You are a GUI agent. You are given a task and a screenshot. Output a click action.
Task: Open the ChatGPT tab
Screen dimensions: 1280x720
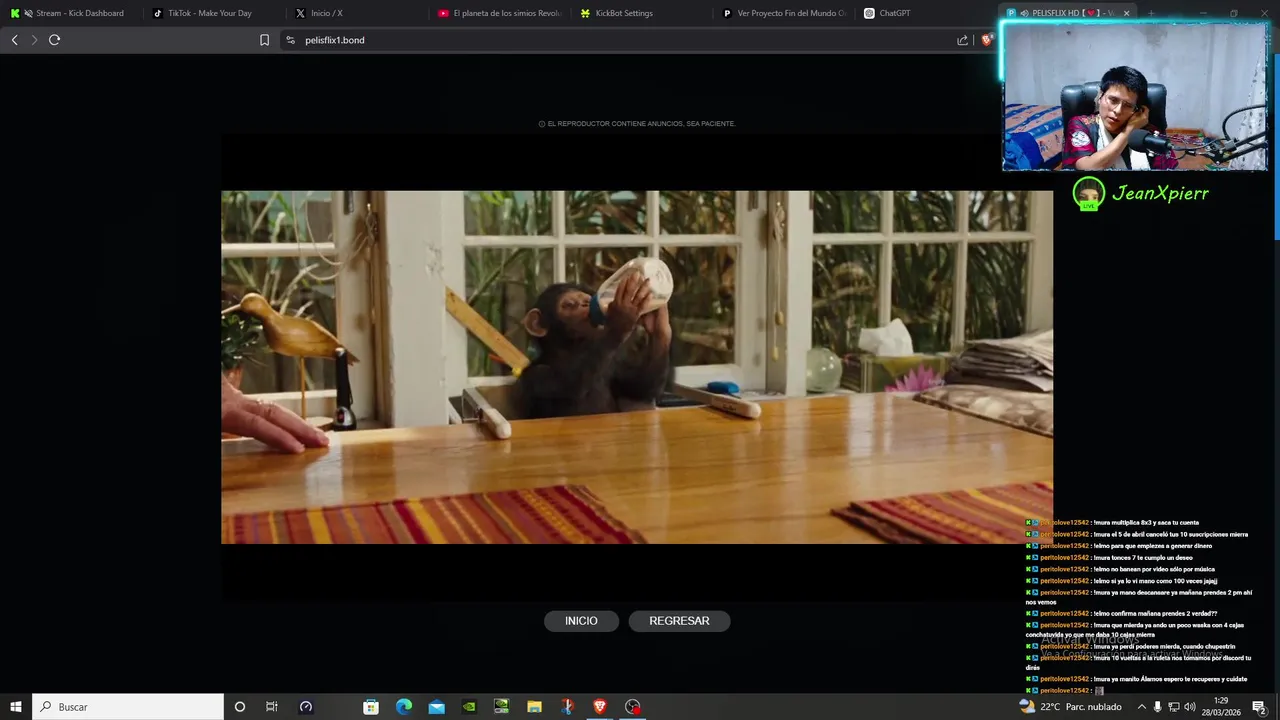[x=894, y=13]
